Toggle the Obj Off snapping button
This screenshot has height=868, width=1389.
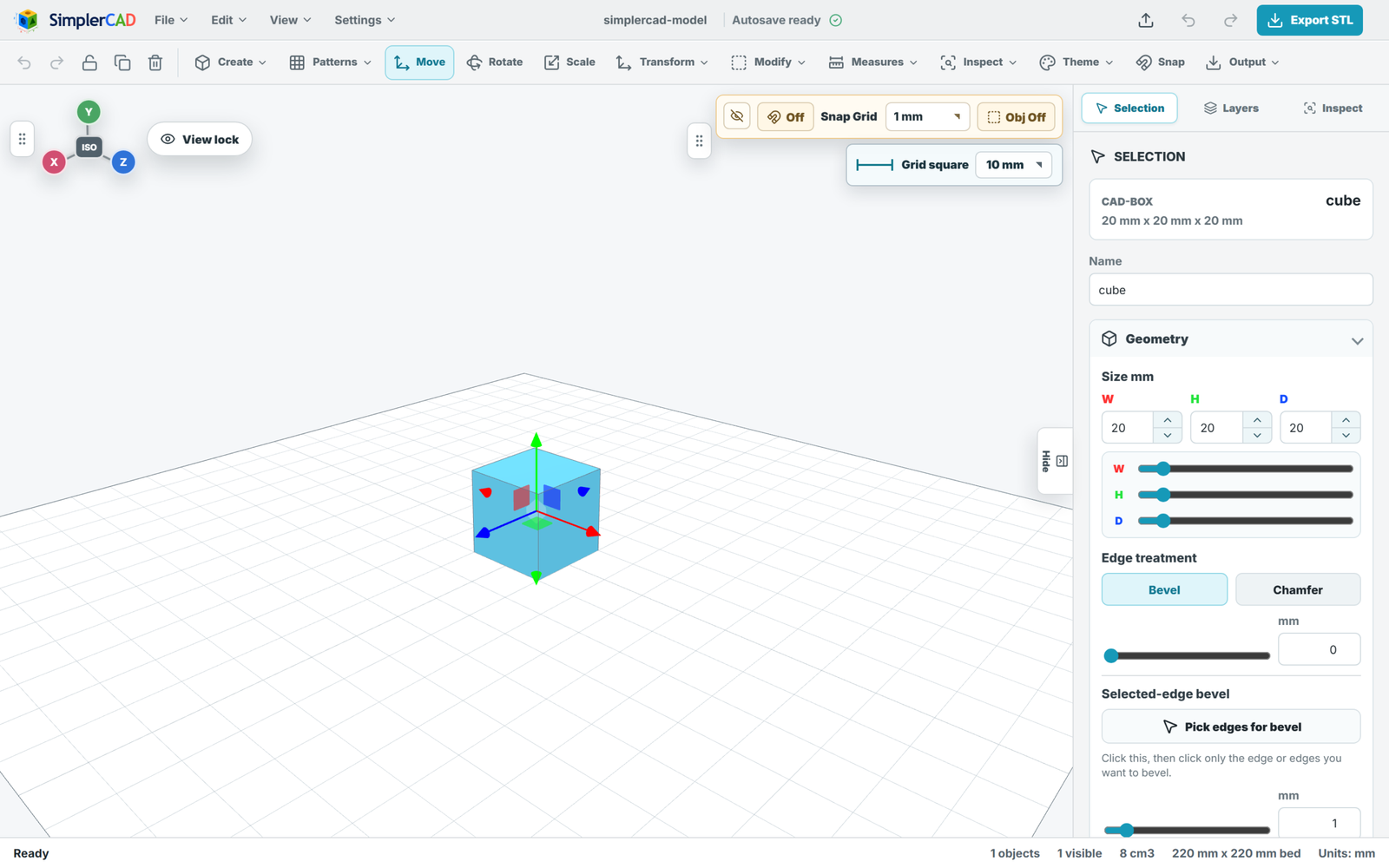[1016, 116]
